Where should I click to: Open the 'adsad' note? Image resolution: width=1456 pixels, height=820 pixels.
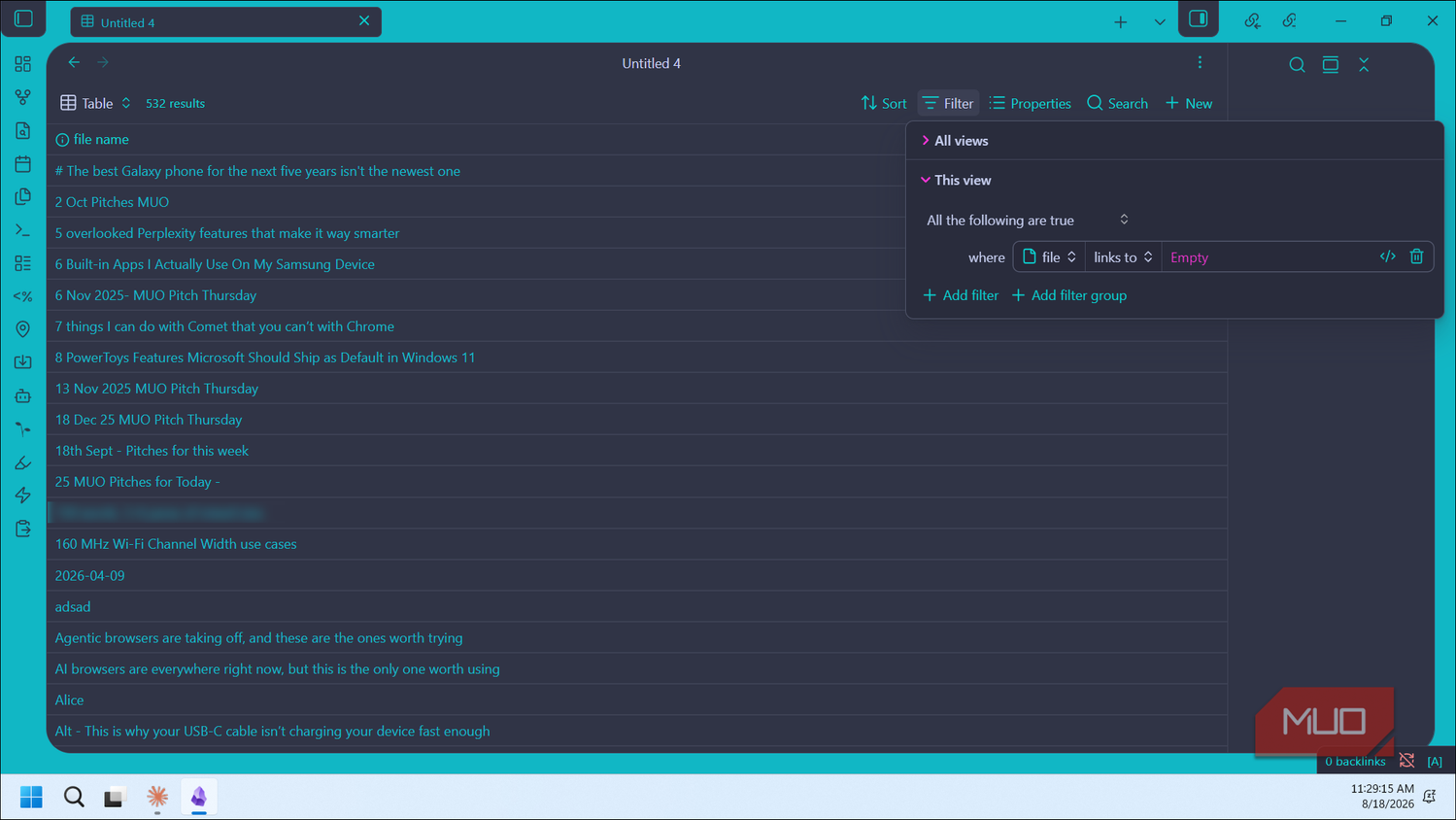(73, 606)
